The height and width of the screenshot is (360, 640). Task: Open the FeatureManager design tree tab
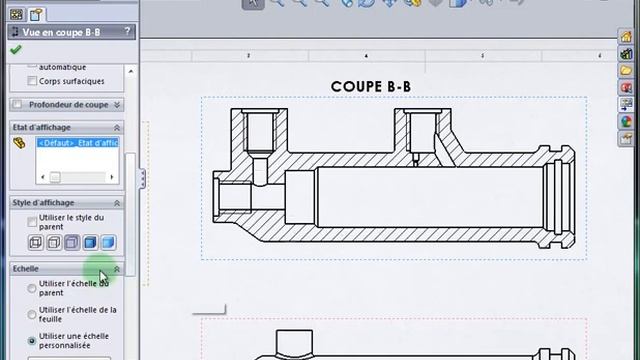coord(17,15)
